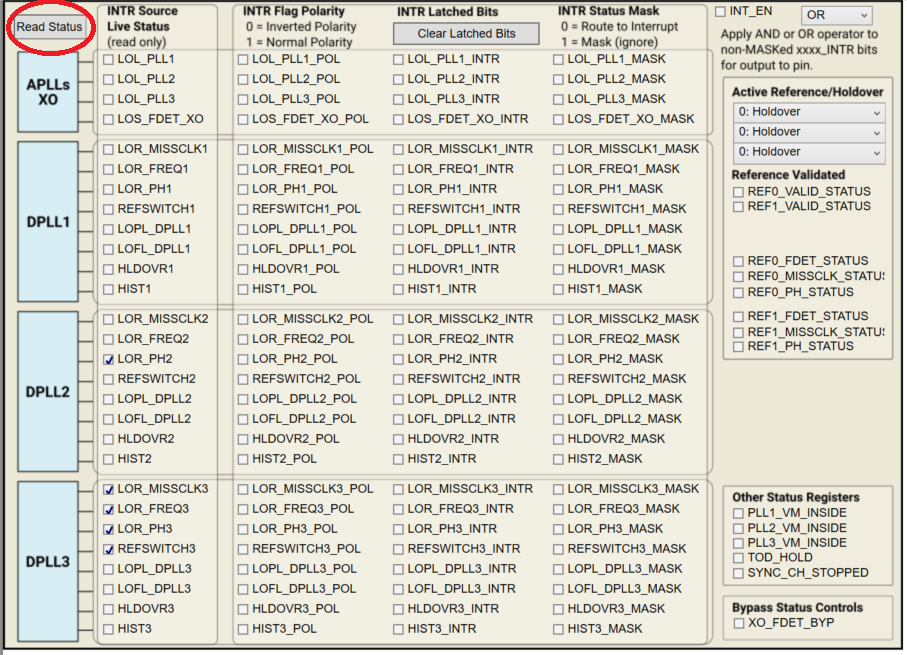Toggle HLDOVR1_POL polarity setting
This screenshot has height=655, width=907.
coord(241,270)
